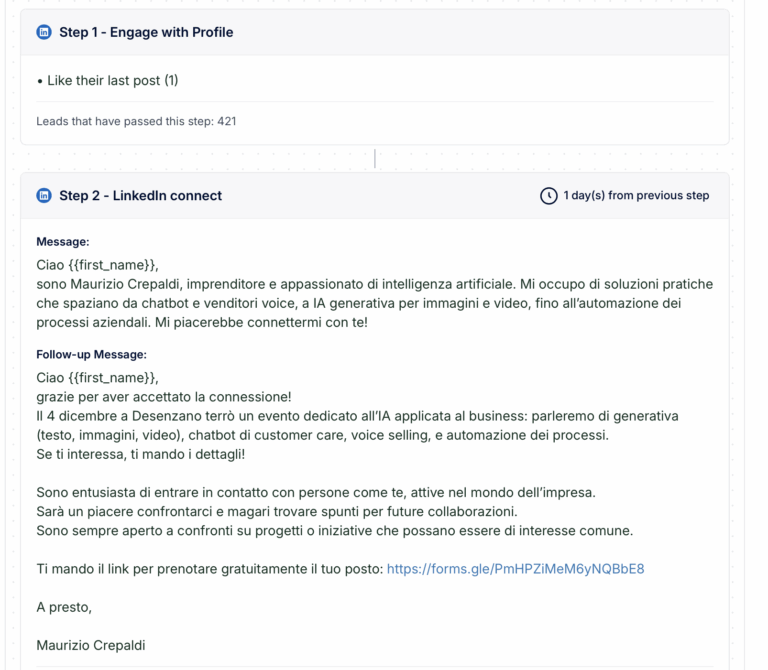
Task: Click the 'Se ti interessa, ti mando i dettagli!' line
Action: (140, 454)
